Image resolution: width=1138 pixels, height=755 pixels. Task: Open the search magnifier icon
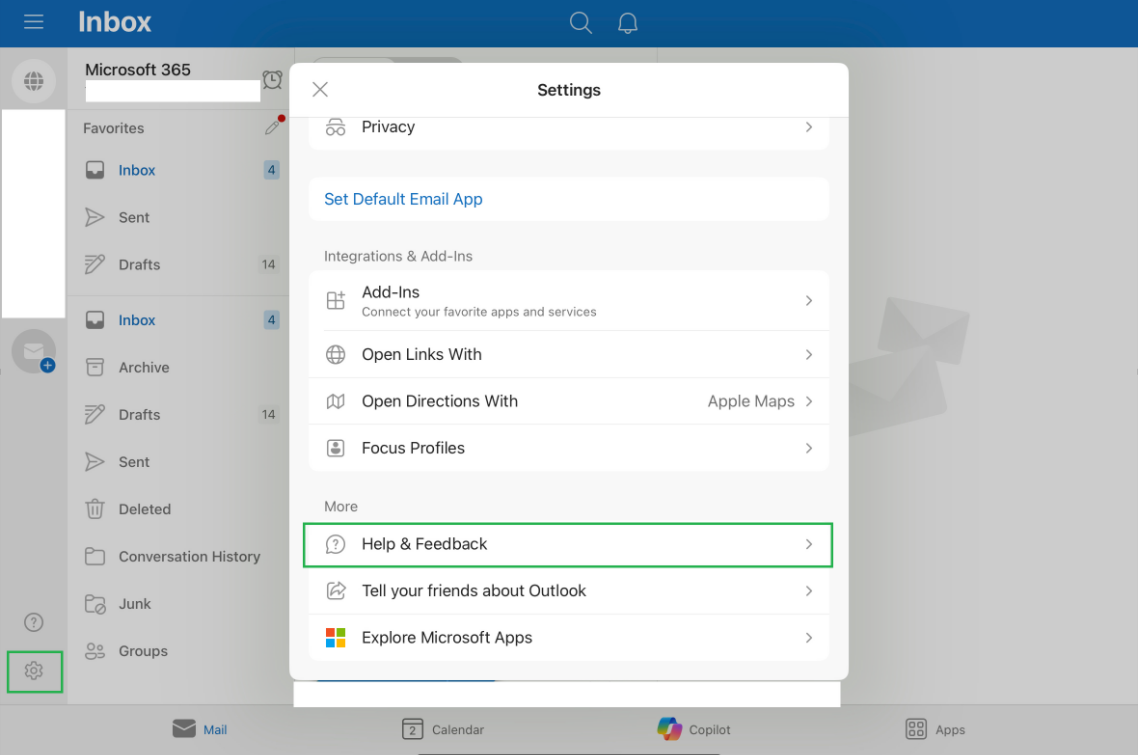[x=580, y=22]
